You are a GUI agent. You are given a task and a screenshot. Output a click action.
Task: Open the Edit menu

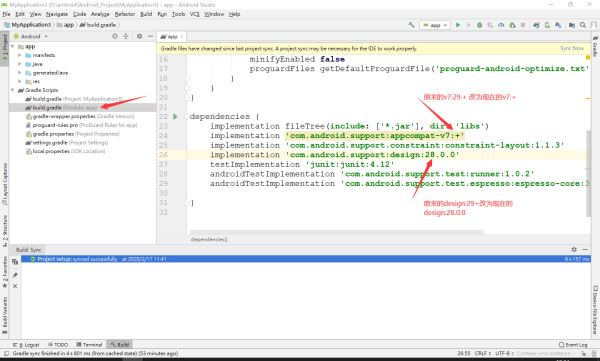click(x=20, y=14)
